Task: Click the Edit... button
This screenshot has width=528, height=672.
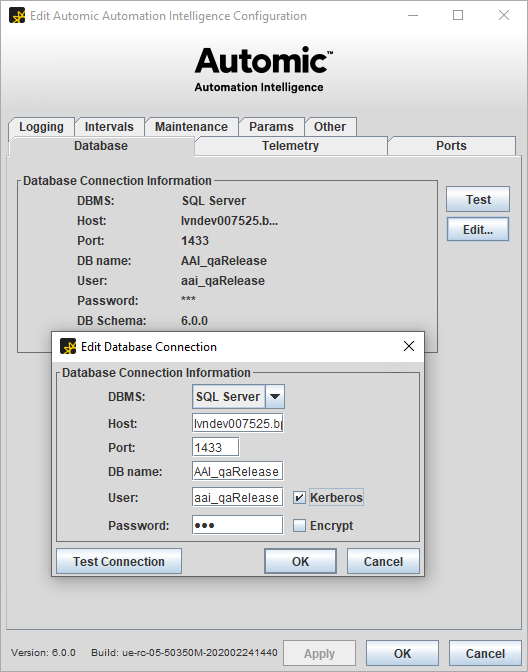Action: click(x=478, y=229)
